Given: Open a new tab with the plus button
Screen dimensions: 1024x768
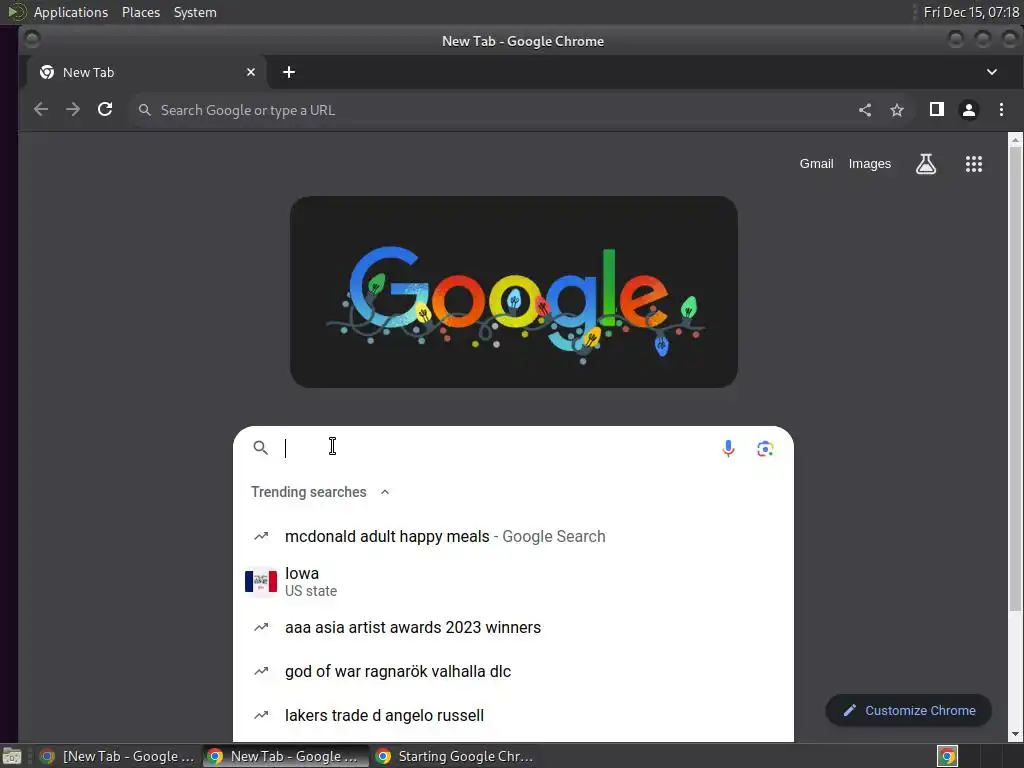Looking at the screenshot, I should [289, 72].
